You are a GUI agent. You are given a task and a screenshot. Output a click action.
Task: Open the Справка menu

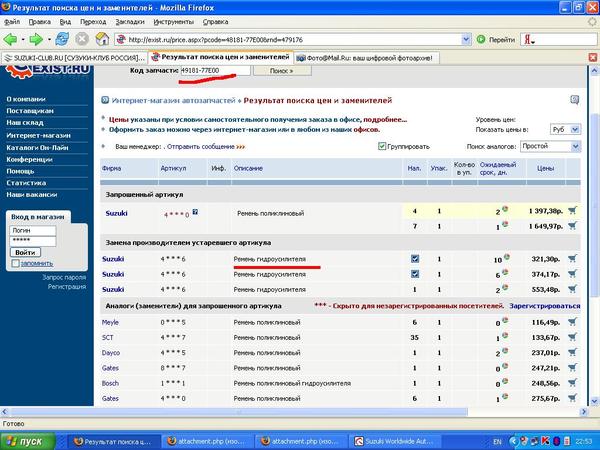[x=215, y=22]
